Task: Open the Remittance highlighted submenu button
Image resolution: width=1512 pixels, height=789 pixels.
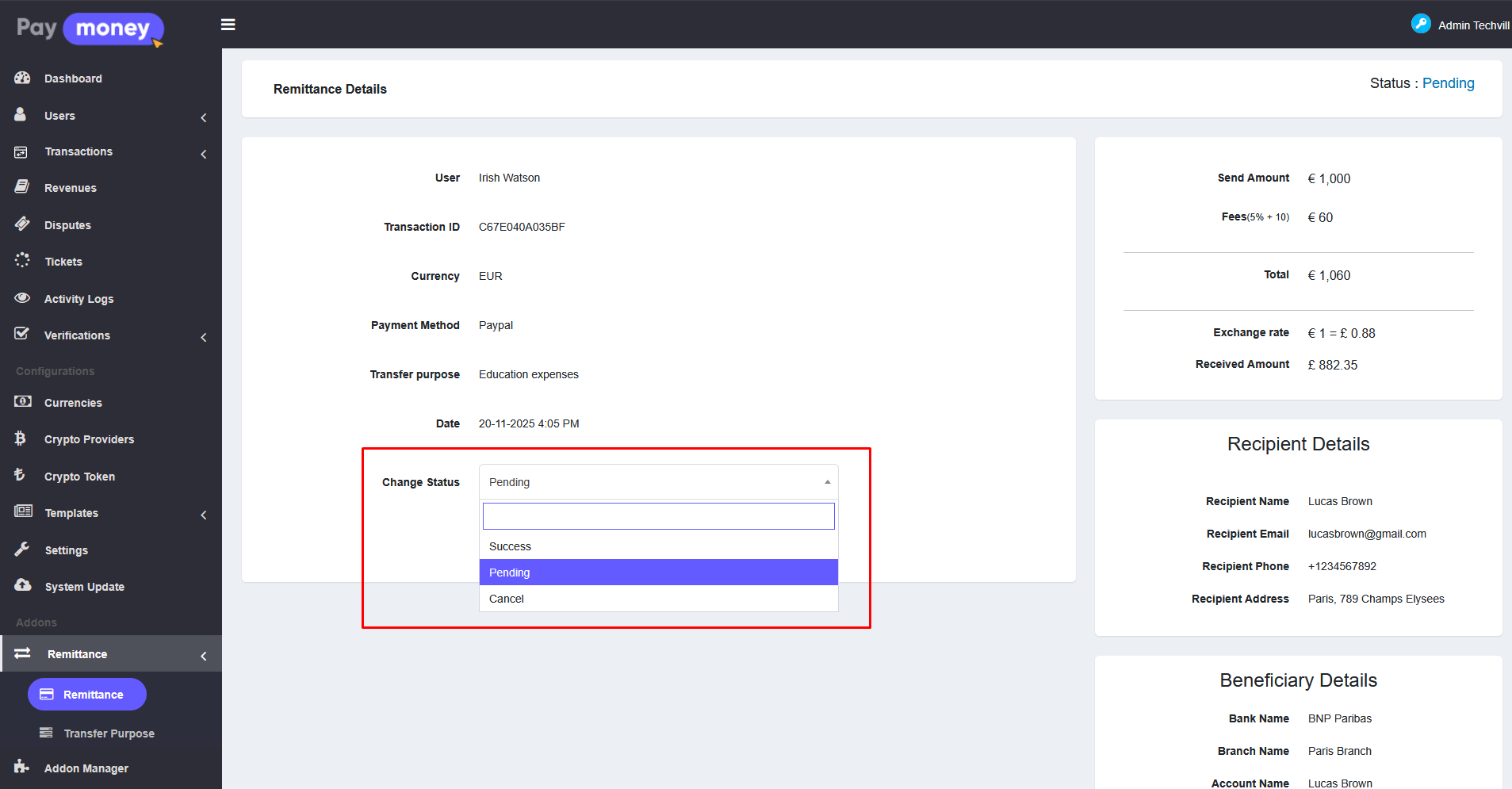Action: (x=87, y=695)
